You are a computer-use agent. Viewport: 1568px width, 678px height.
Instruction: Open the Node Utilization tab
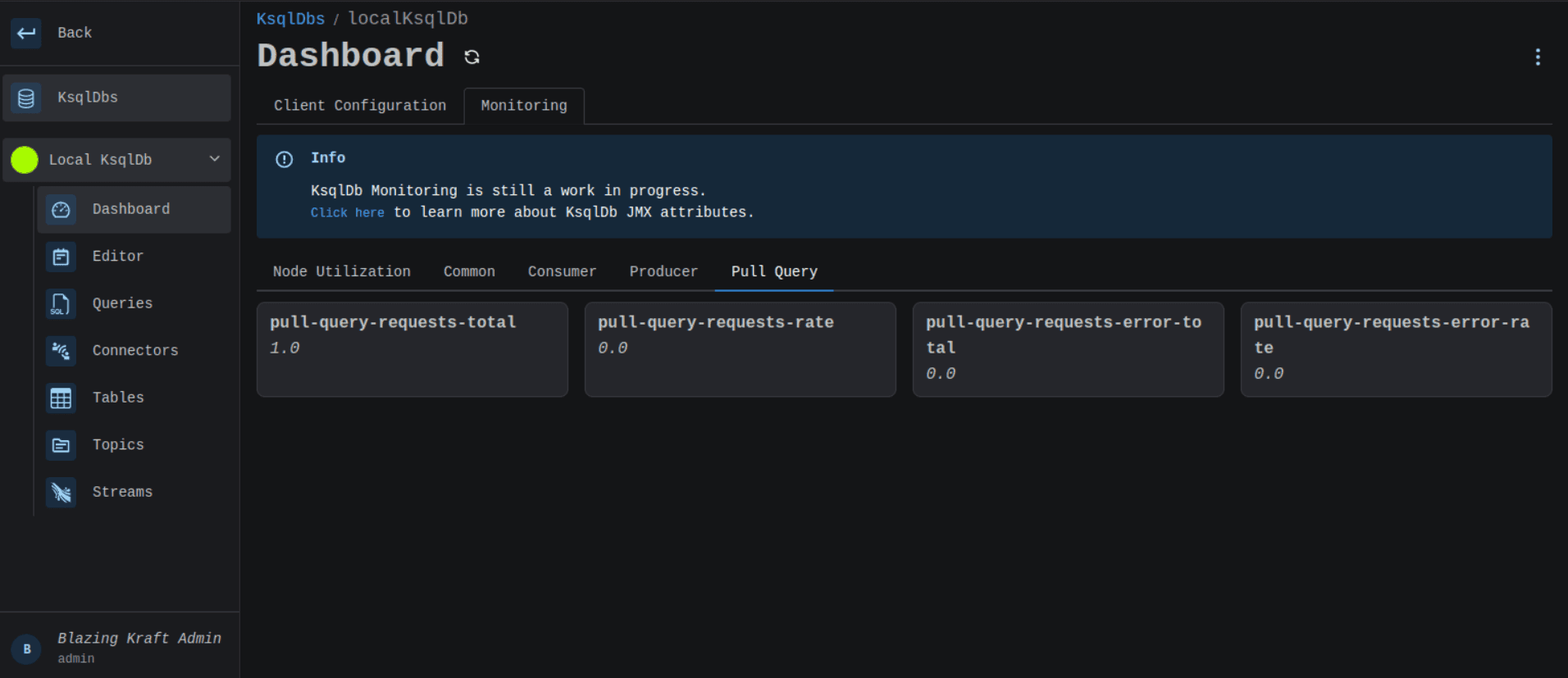[342, 271]
